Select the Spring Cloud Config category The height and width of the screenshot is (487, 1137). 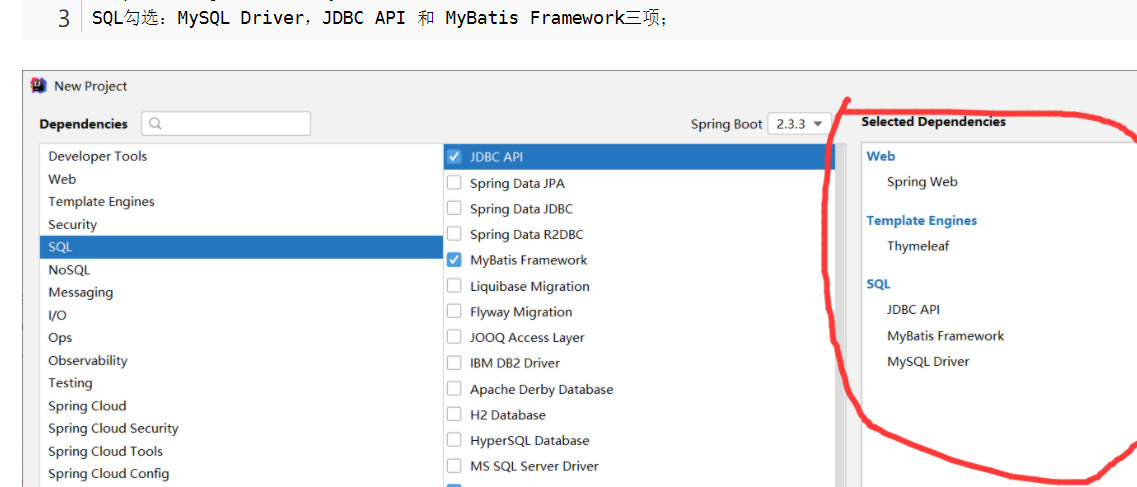tap(241, 473)
